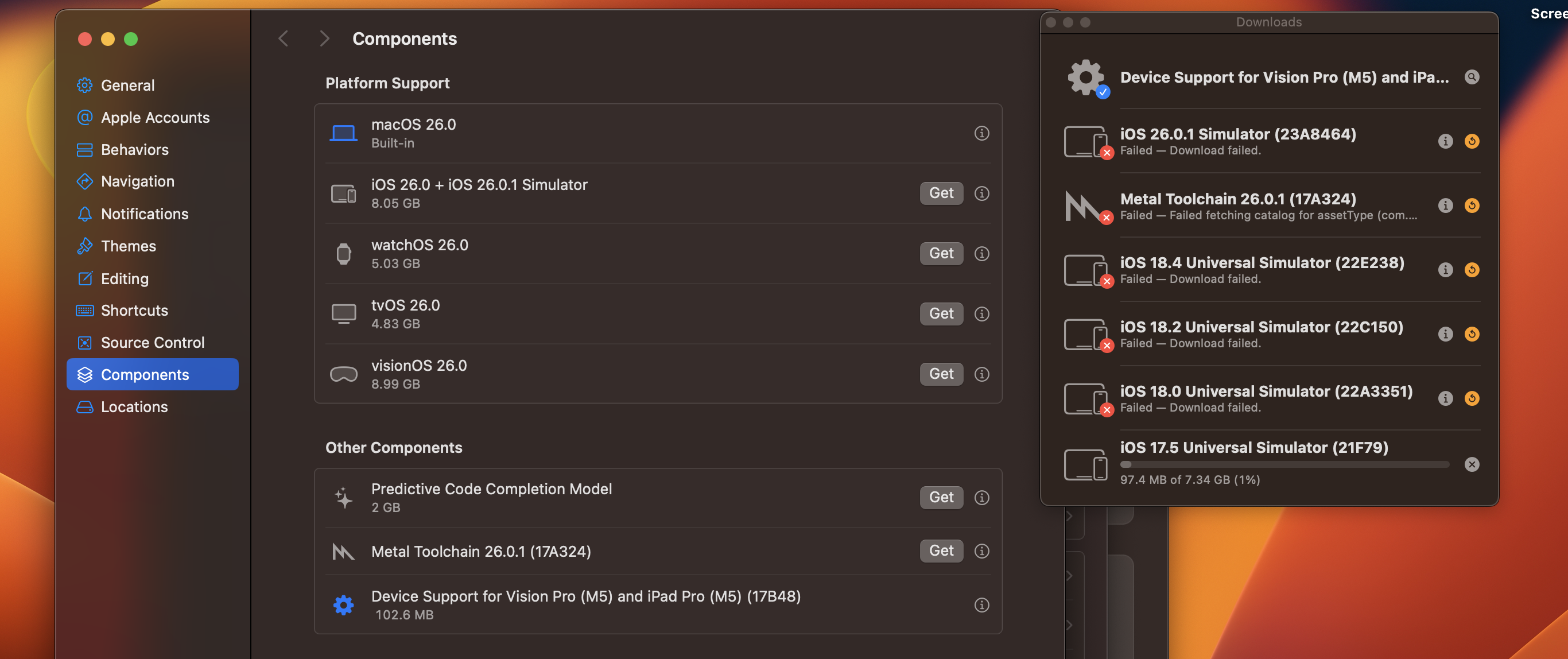Show info for macOS 26.0 platform
The image size is (1568, 659).
click(981, 133)
